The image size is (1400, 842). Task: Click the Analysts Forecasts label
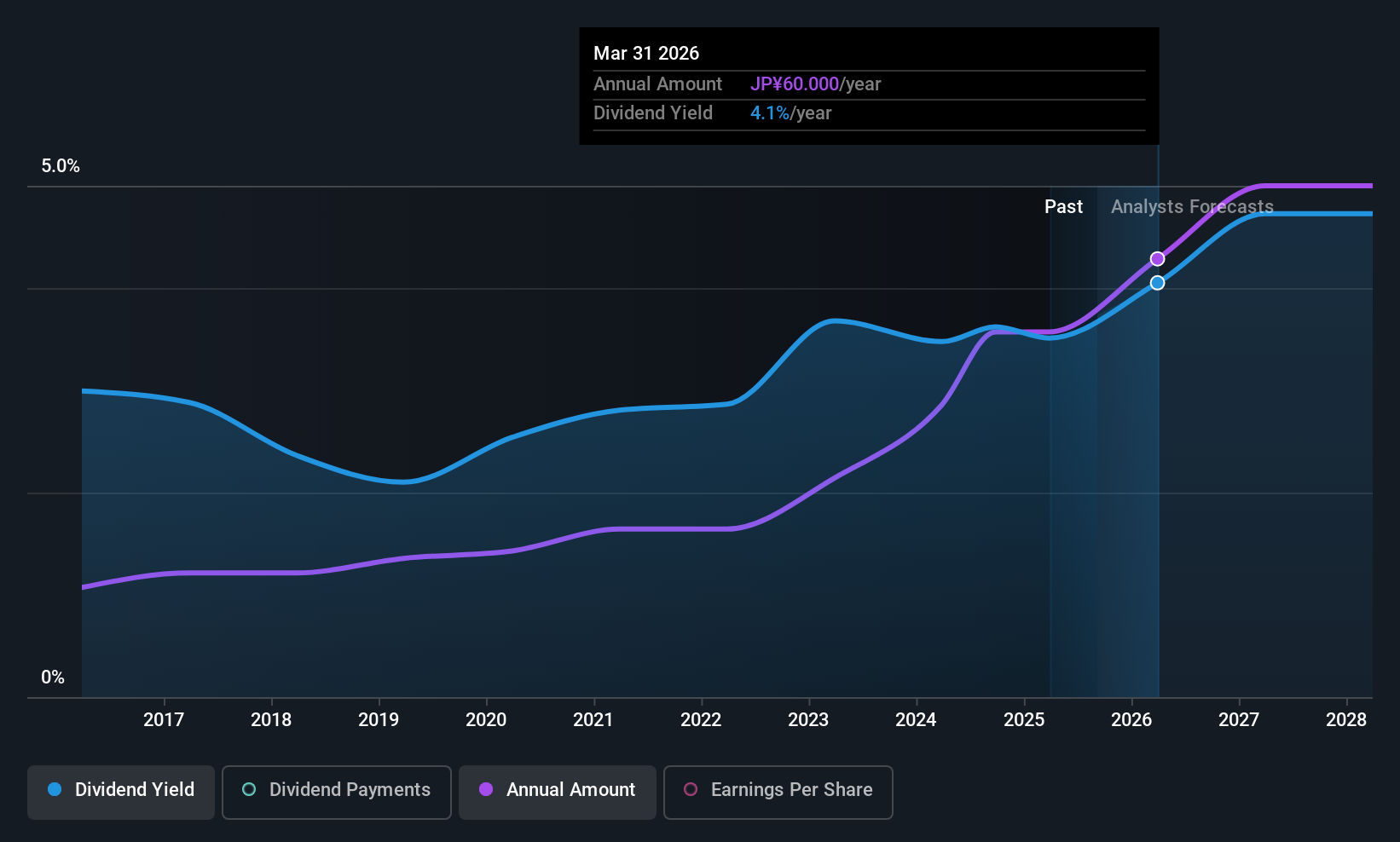coord(1192,206)
